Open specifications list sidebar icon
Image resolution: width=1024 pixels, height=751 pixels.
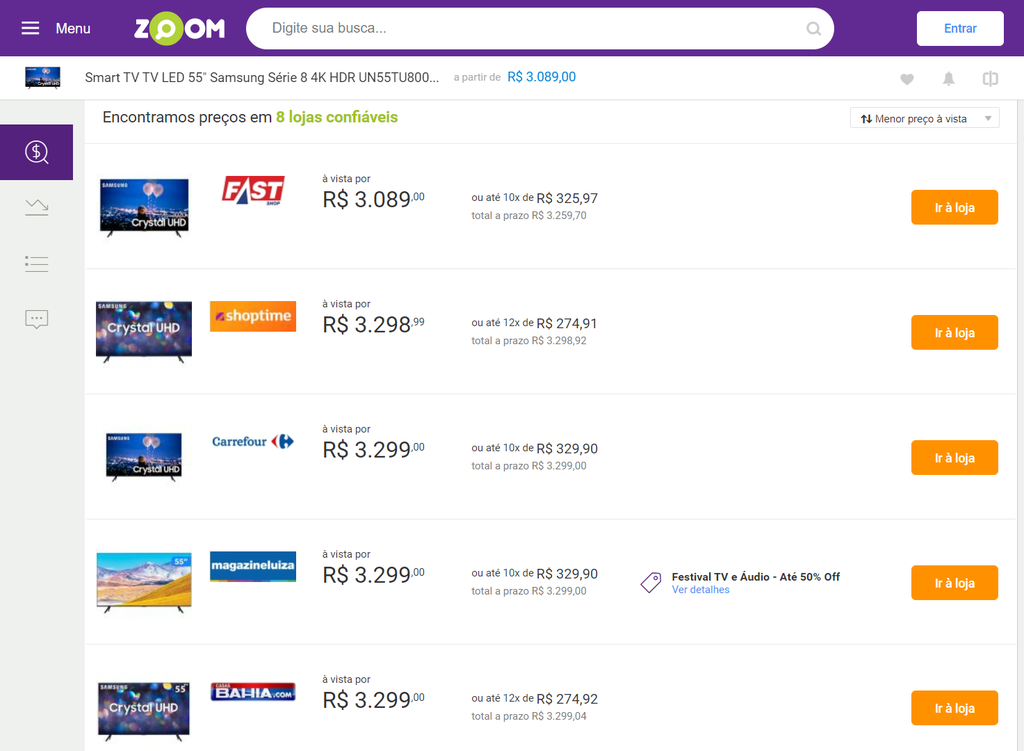pos(37,264)
